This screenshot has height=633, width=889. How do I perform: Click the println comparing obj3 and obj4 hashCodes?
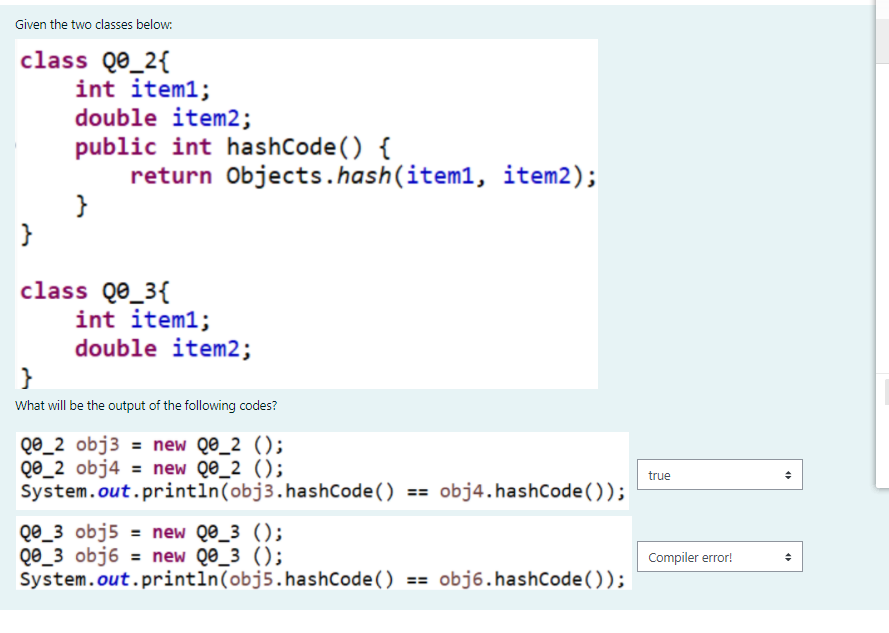(x=320, y=490)
